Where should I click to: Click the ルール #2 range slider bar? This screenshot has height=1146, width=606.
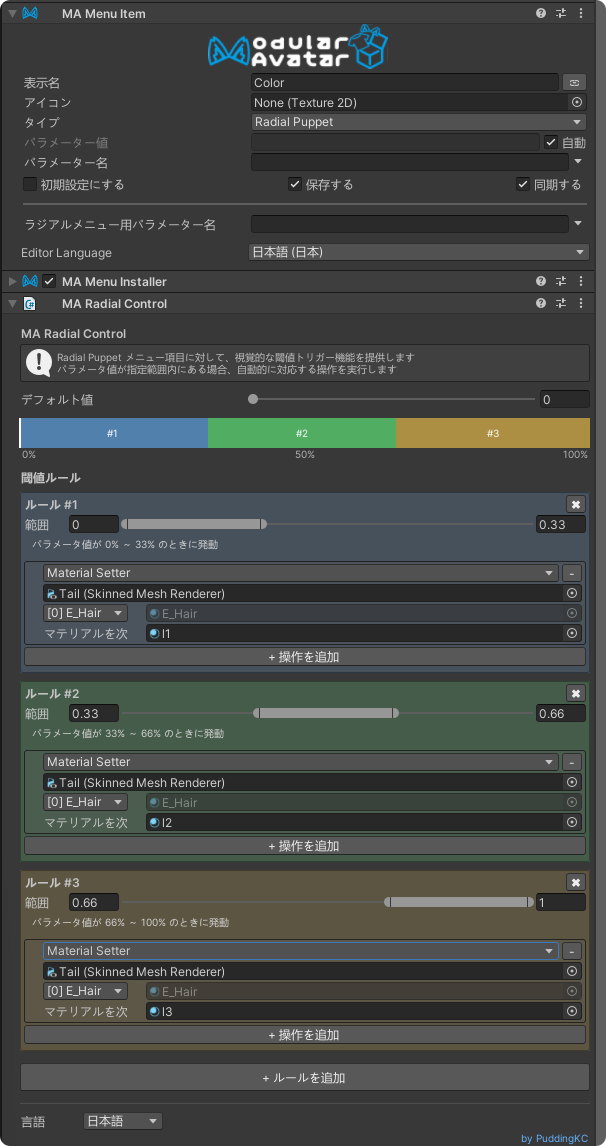(x=326, y=713)
